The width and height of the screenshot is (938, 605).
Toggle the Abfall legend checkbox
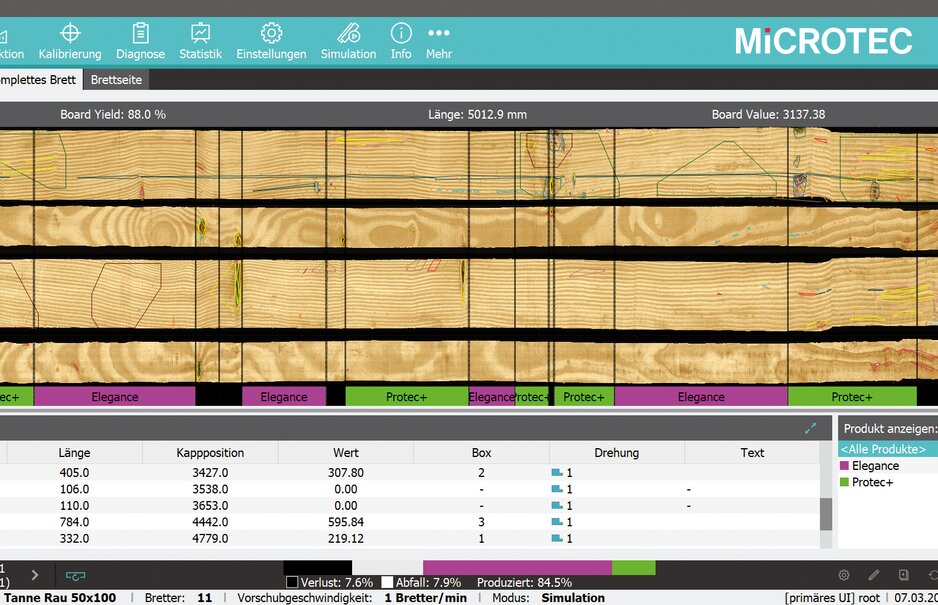387,582
